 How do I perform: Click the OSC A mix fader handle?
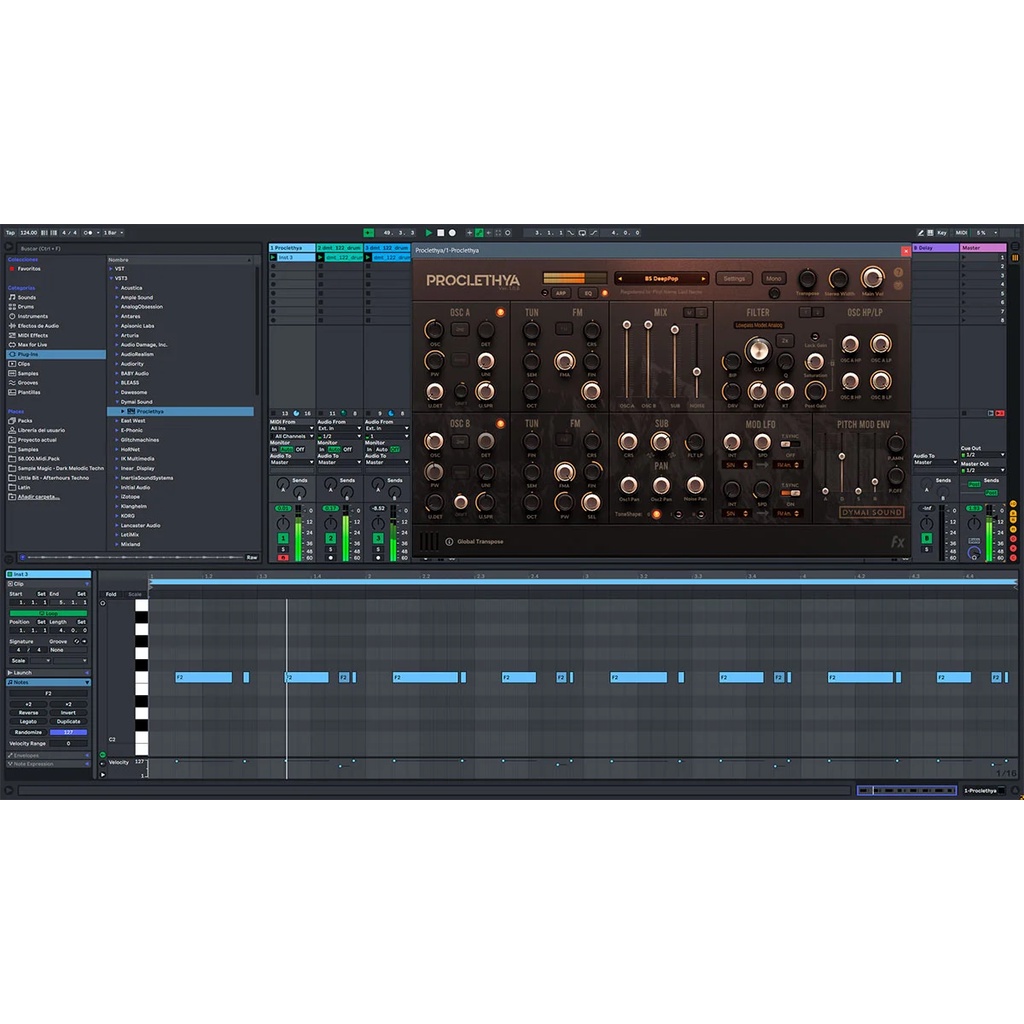[x=627, y=325]
